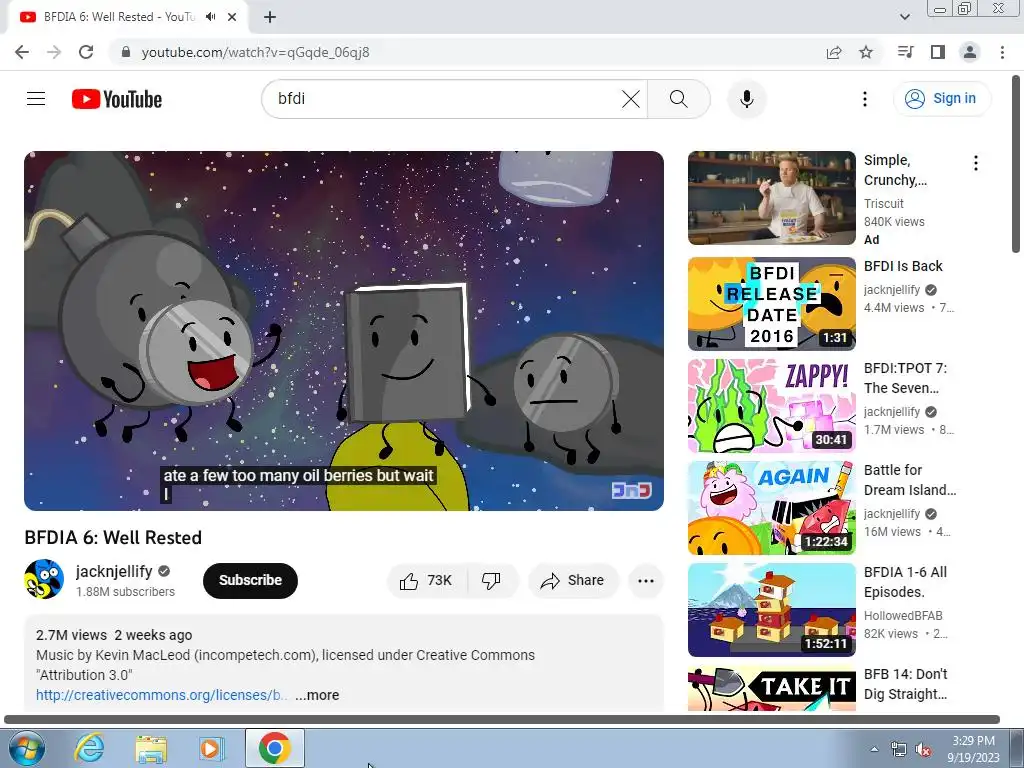Share this page from the address bar
The image size is (1024, 768).
point(834,52)
